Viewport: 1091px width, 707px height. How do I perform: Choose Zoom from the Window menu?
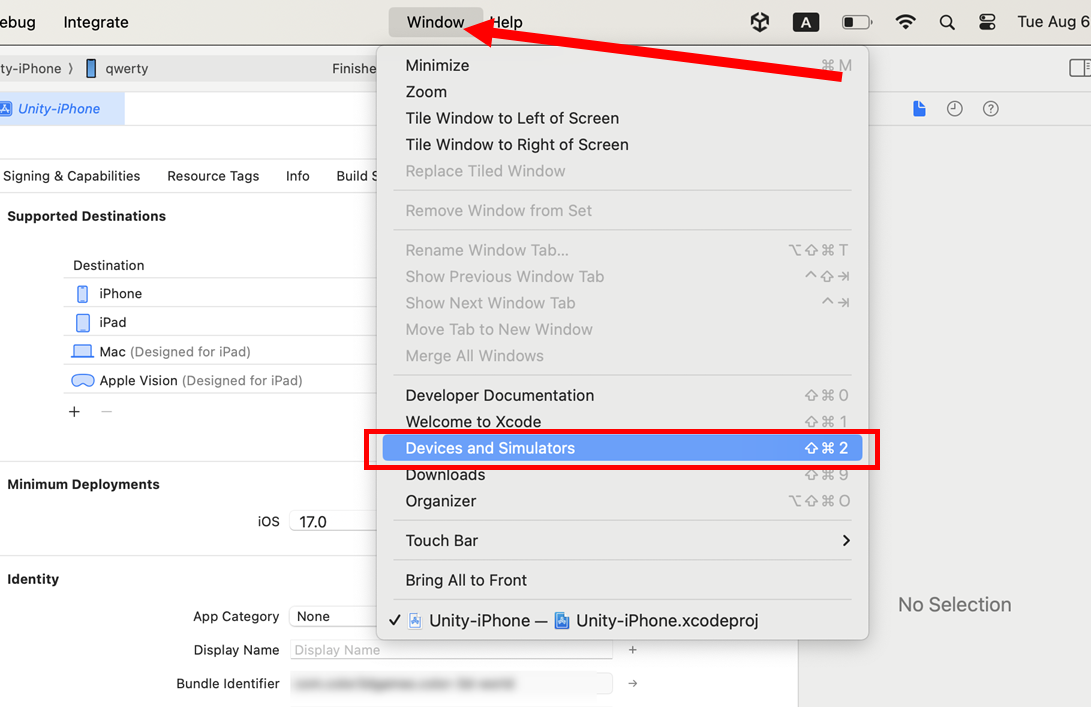click(x=623, y=92)
